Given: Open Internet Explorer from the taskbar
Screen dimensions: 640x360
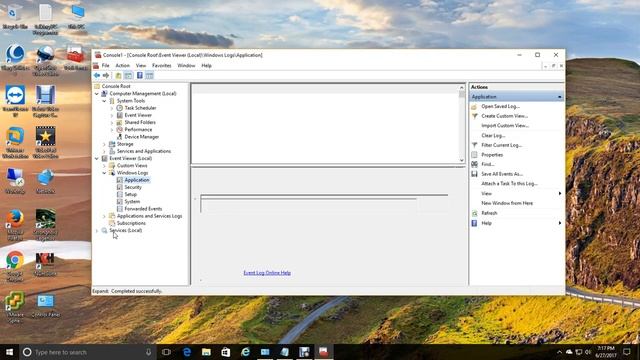Looking at the screenshot, I should 245,352.
